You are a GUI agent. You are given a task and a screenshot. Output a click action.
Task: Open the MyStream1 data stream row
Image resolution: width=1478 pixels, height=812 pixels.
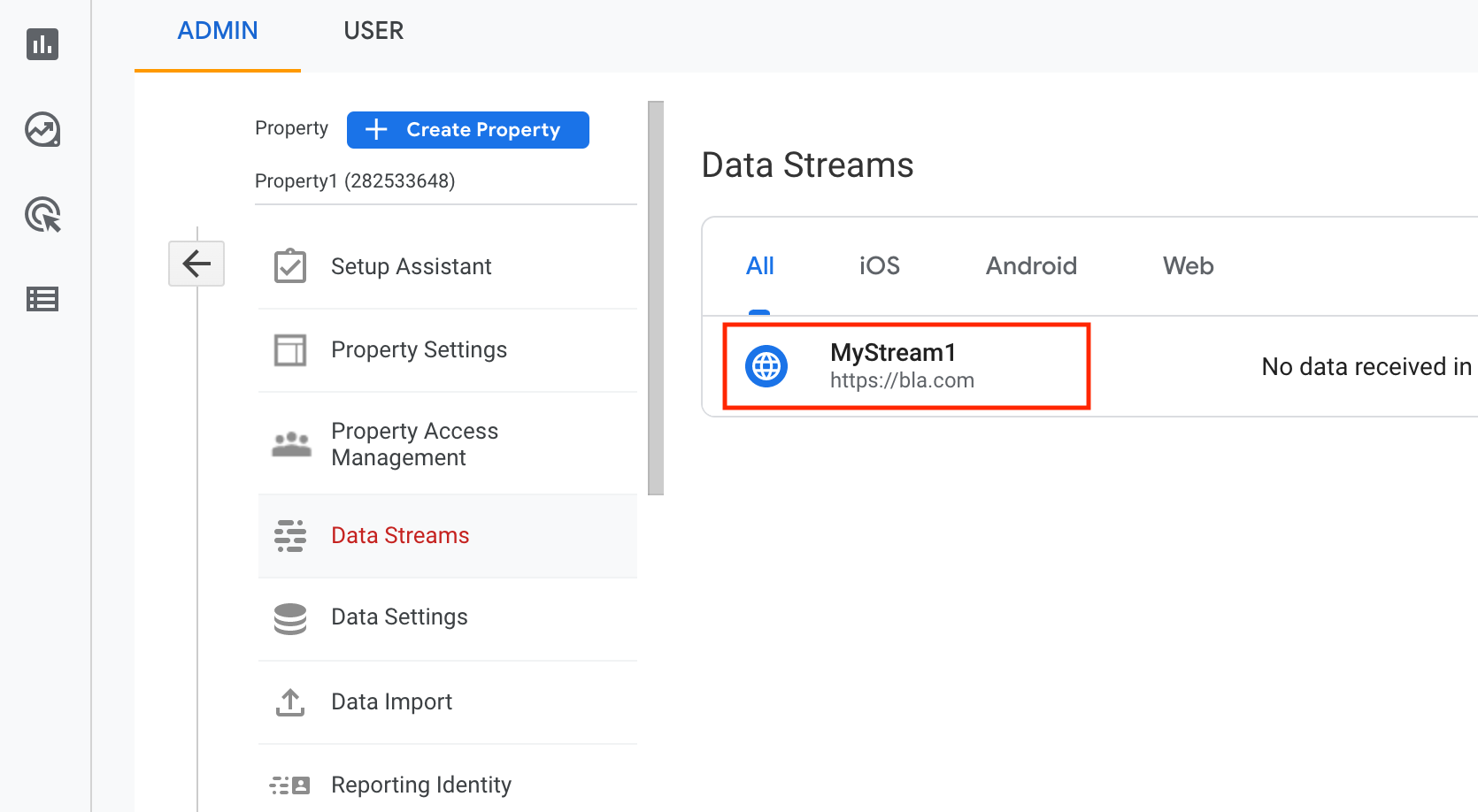1090,366
